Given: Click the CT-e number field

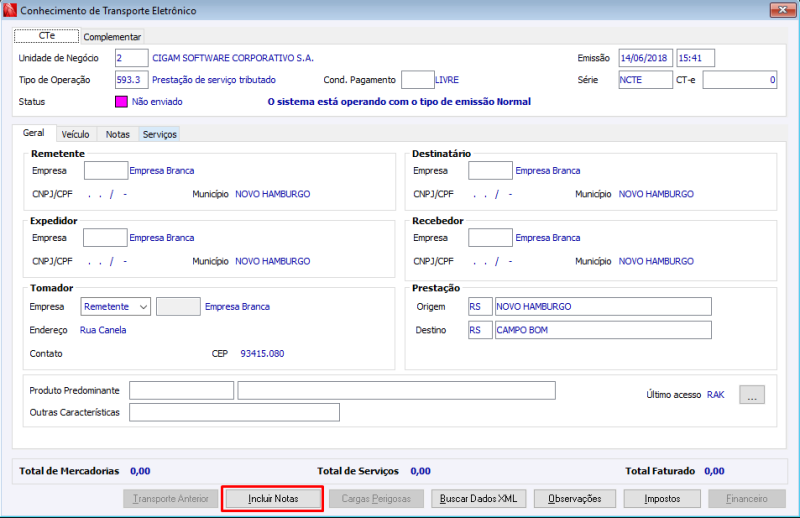Looking at the screenshot, I should 740,80.
